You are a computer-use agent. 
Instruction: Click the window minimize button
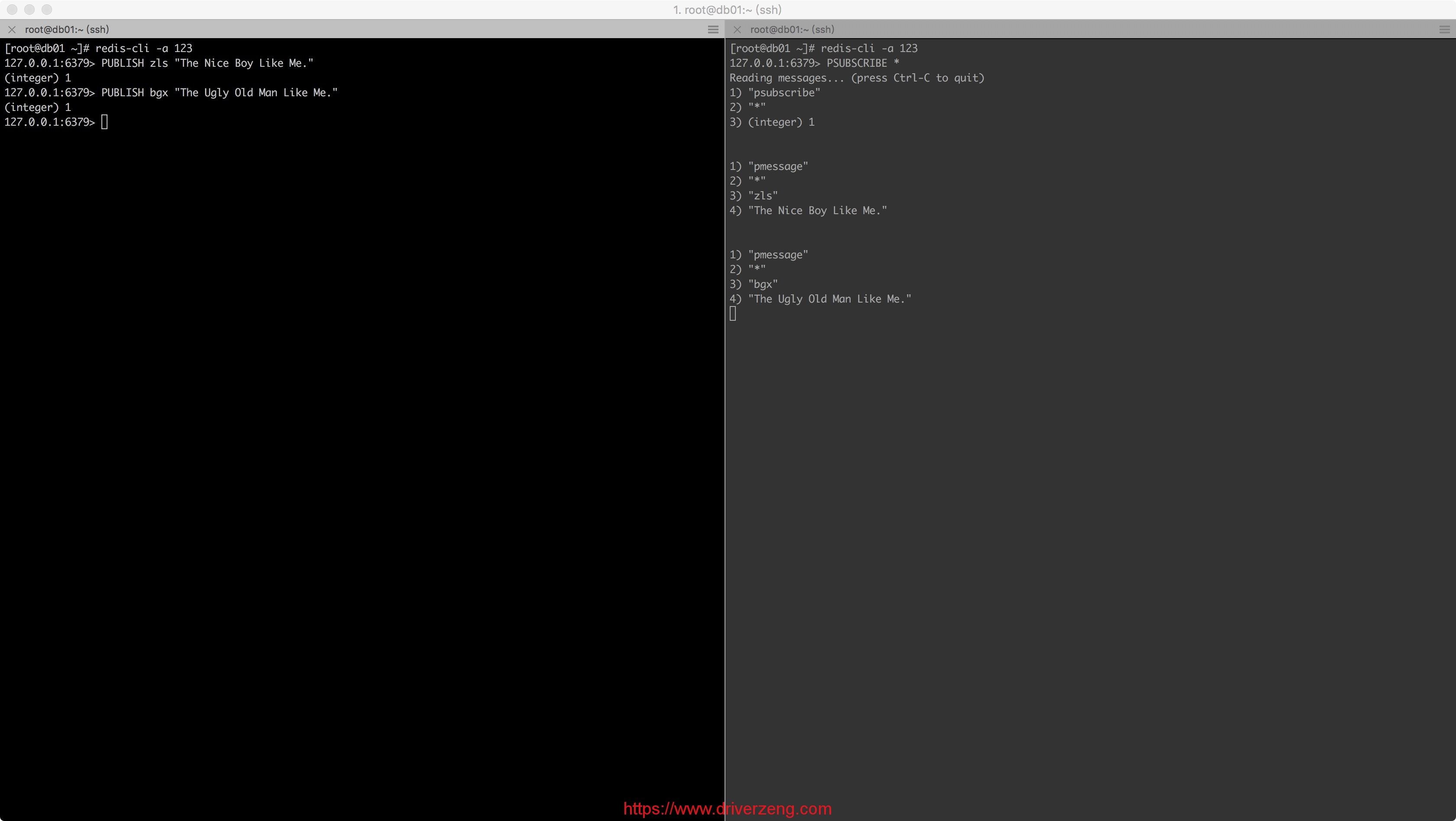[29, 10]
